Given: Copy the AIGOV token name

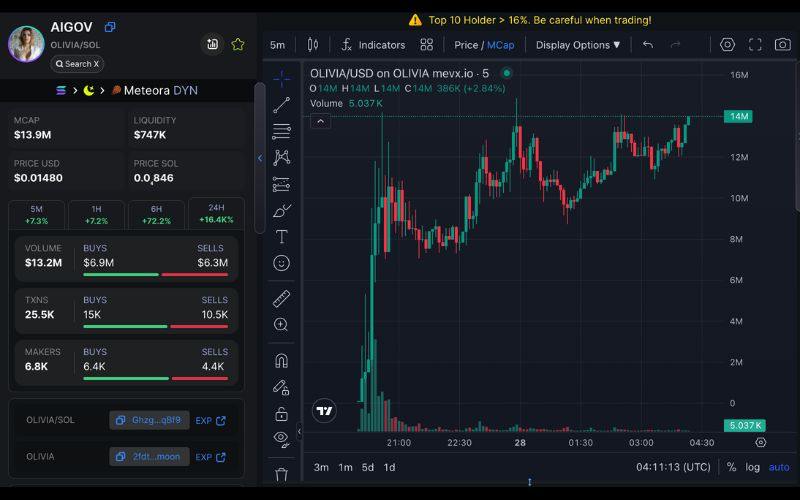Looking at the screenshot, I should (x=110, y=27).
